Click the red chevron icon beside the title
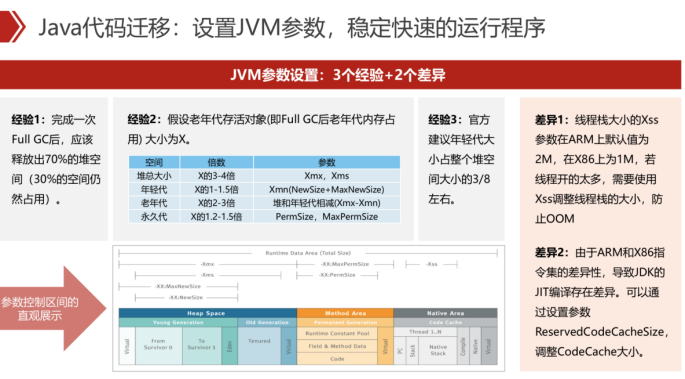 [12, 27]
